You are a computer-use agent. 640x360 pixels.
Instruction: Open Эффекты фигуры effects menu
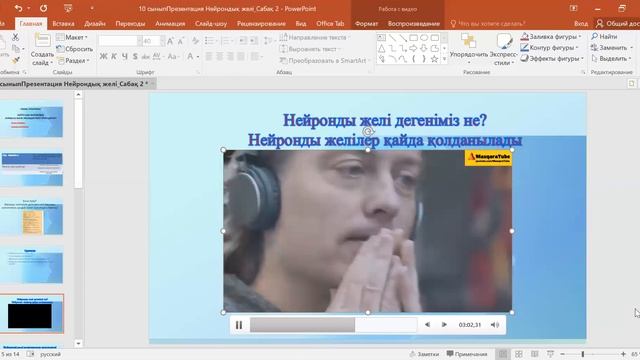552,59
